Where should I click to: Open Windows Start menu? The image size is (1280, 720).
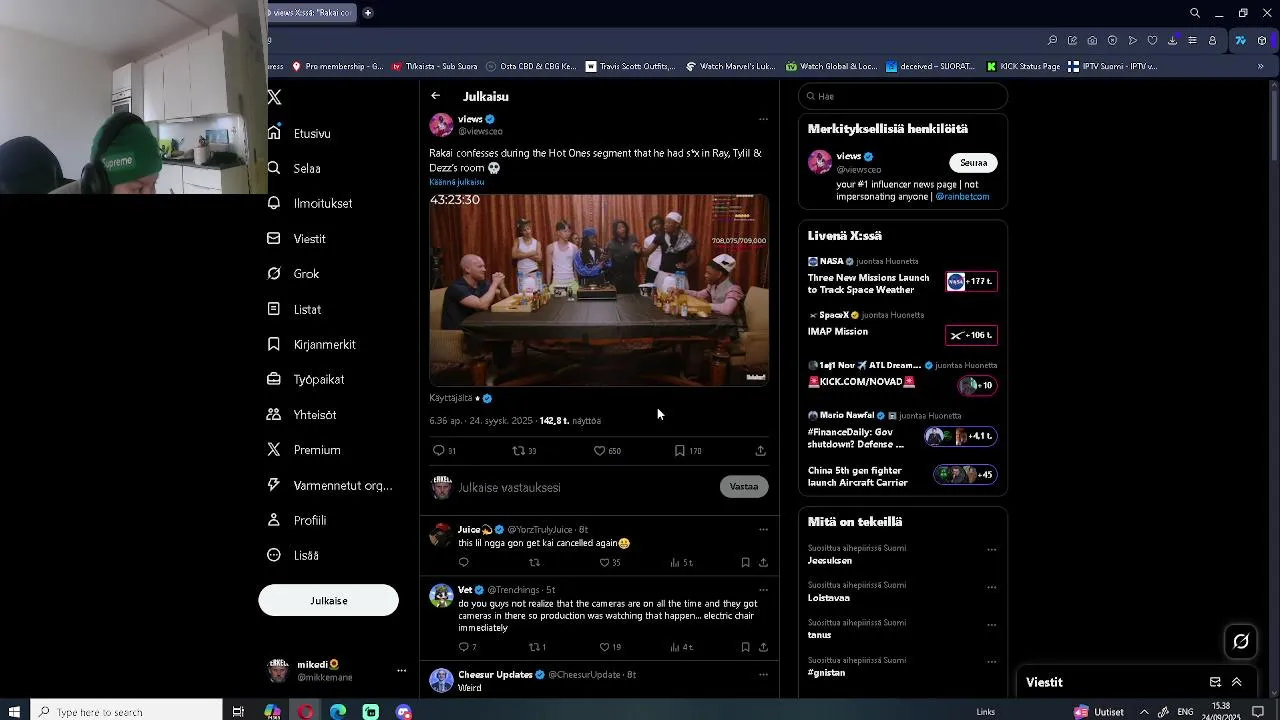tap(14, 712)
